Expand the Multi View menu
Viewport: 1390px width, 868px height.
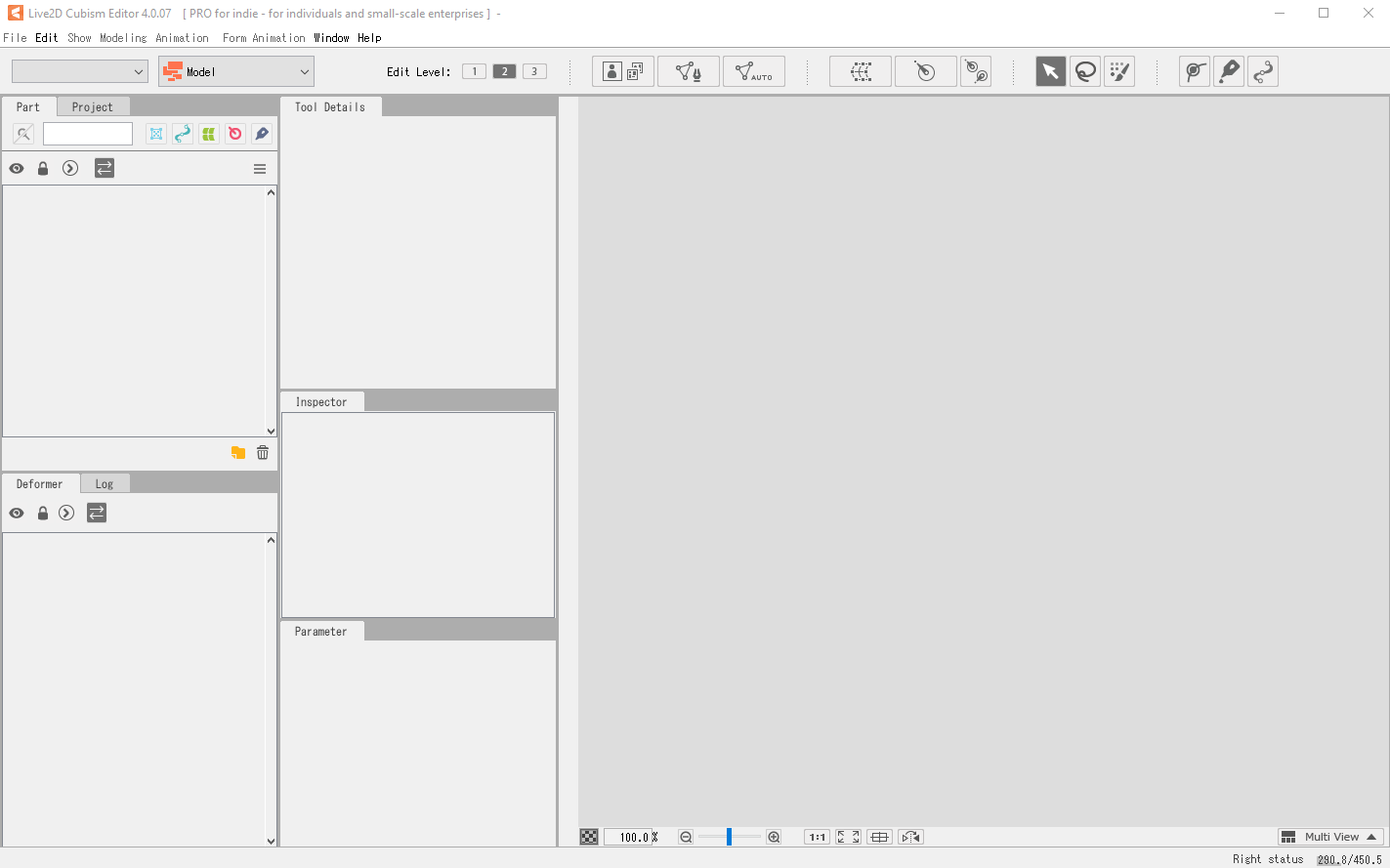[1331, 837]
